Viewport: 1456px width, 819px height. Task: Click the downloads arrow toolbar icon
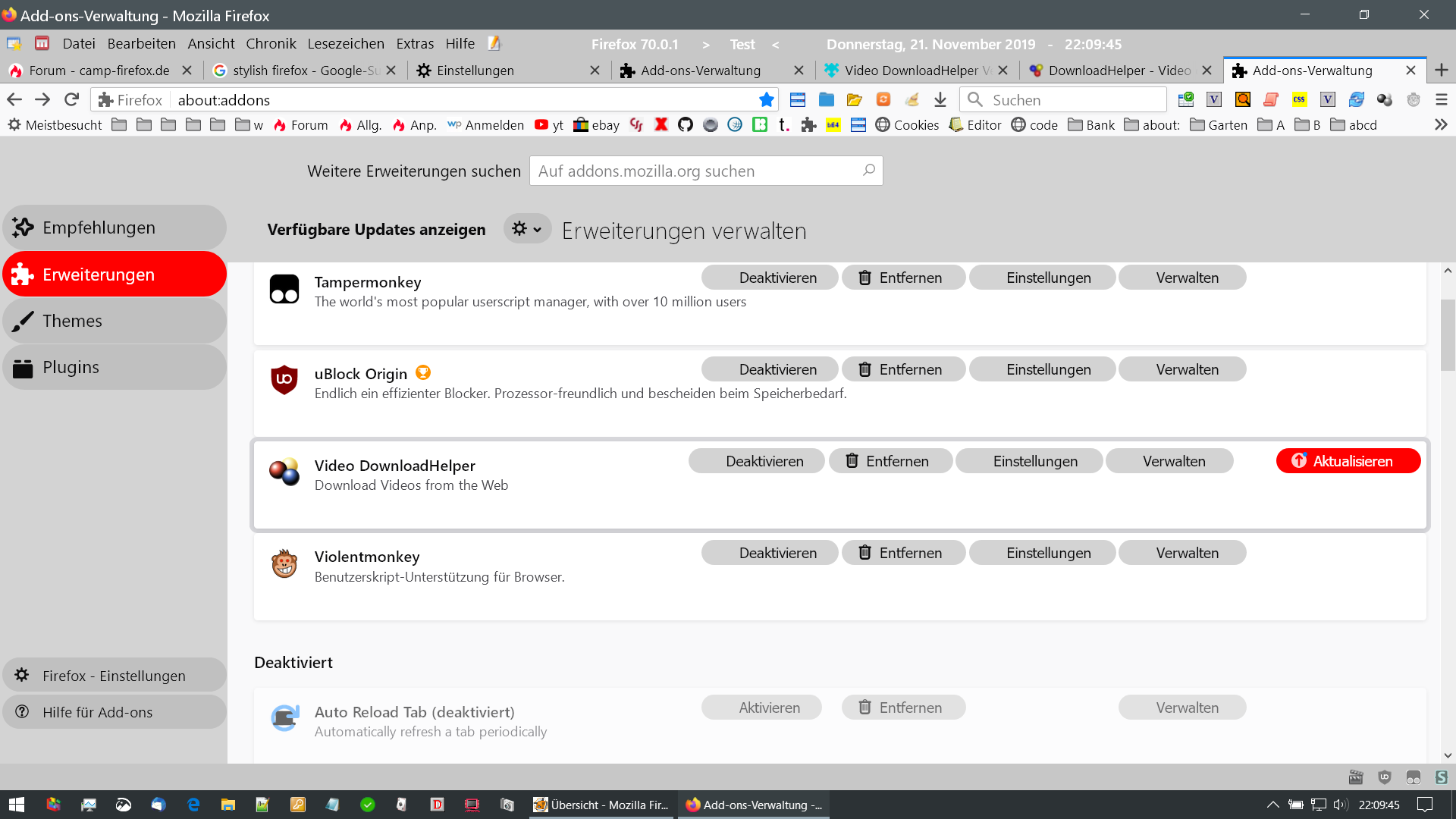(940, 99)
